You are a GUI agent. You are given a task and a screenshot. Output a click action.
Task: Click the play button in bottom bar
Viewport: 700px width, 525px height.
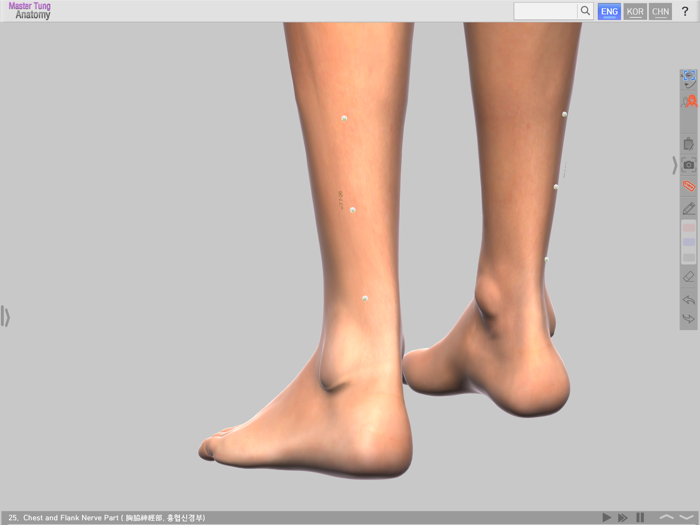(606, 517)
